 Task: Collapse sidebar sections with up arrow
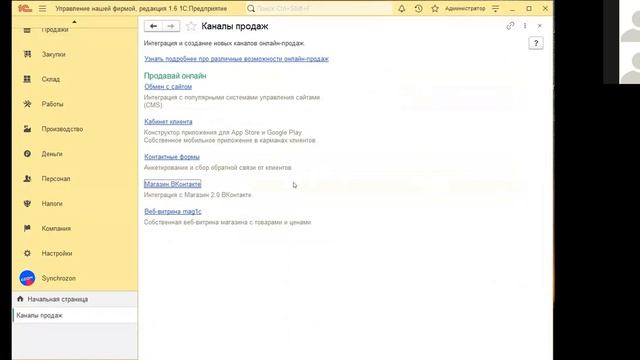point(74,22)
